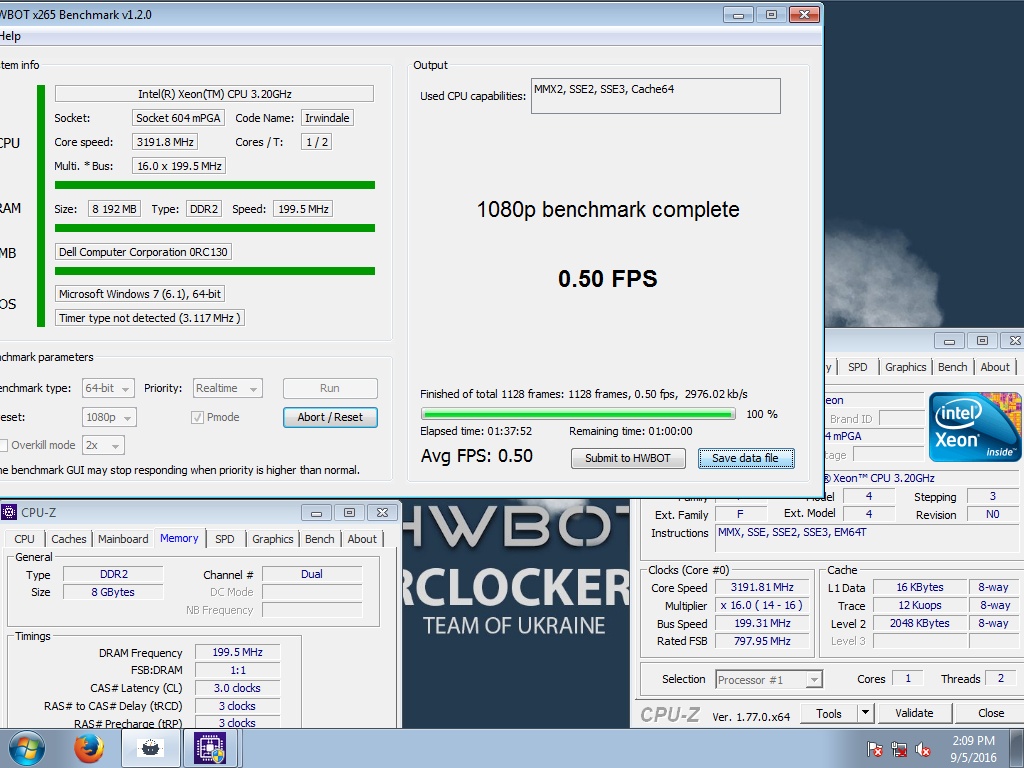Viewport: 1024px width, 768px height.
Task: Click the Core speed 3191.8 MHz field
Action: pyautogui.click(x=165, y=142)
